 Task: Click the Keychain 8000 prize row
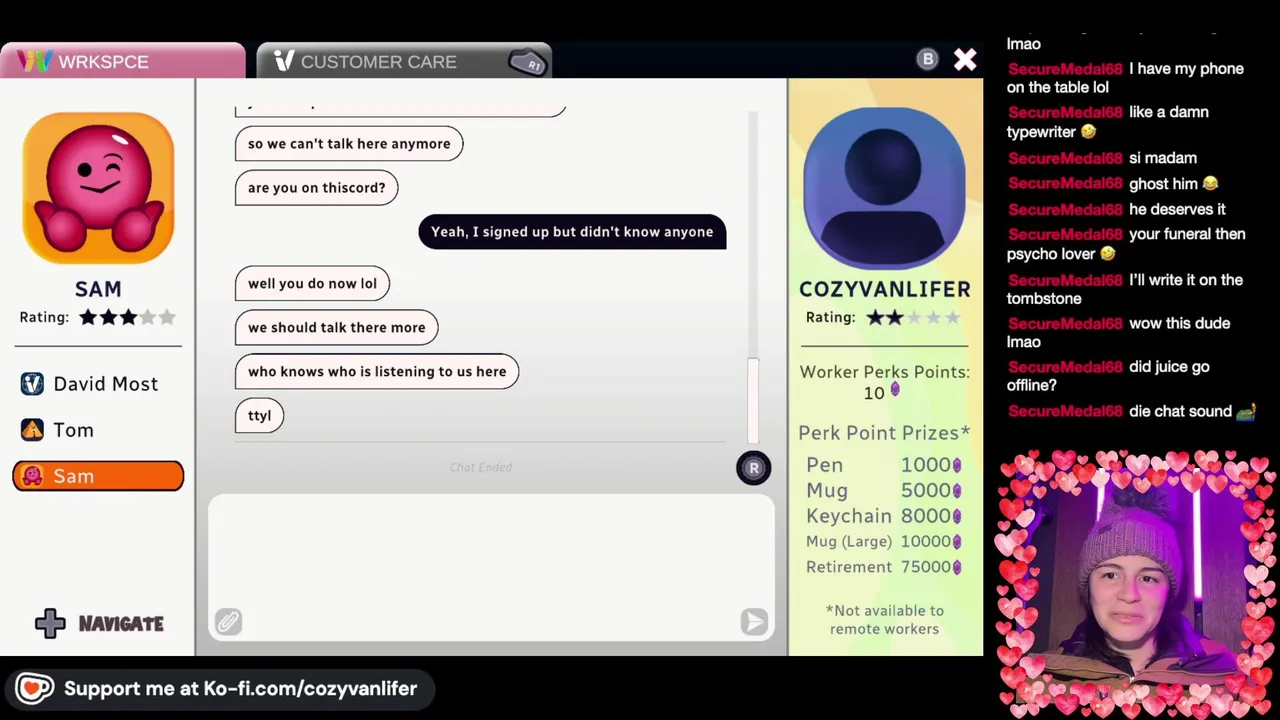[x=884, y=516]
